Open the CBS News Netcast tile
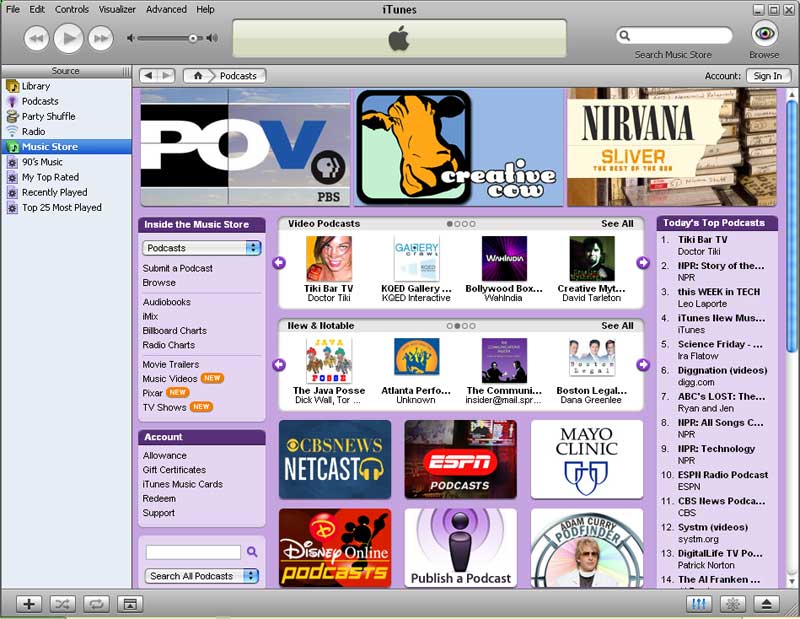 (335, 459)
